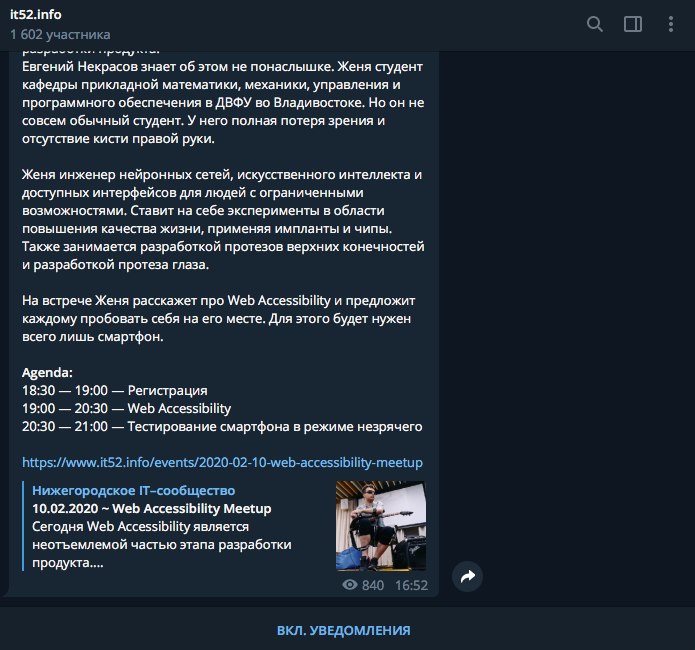Click the bold Agenda: heading

click(x=47, y=372)
